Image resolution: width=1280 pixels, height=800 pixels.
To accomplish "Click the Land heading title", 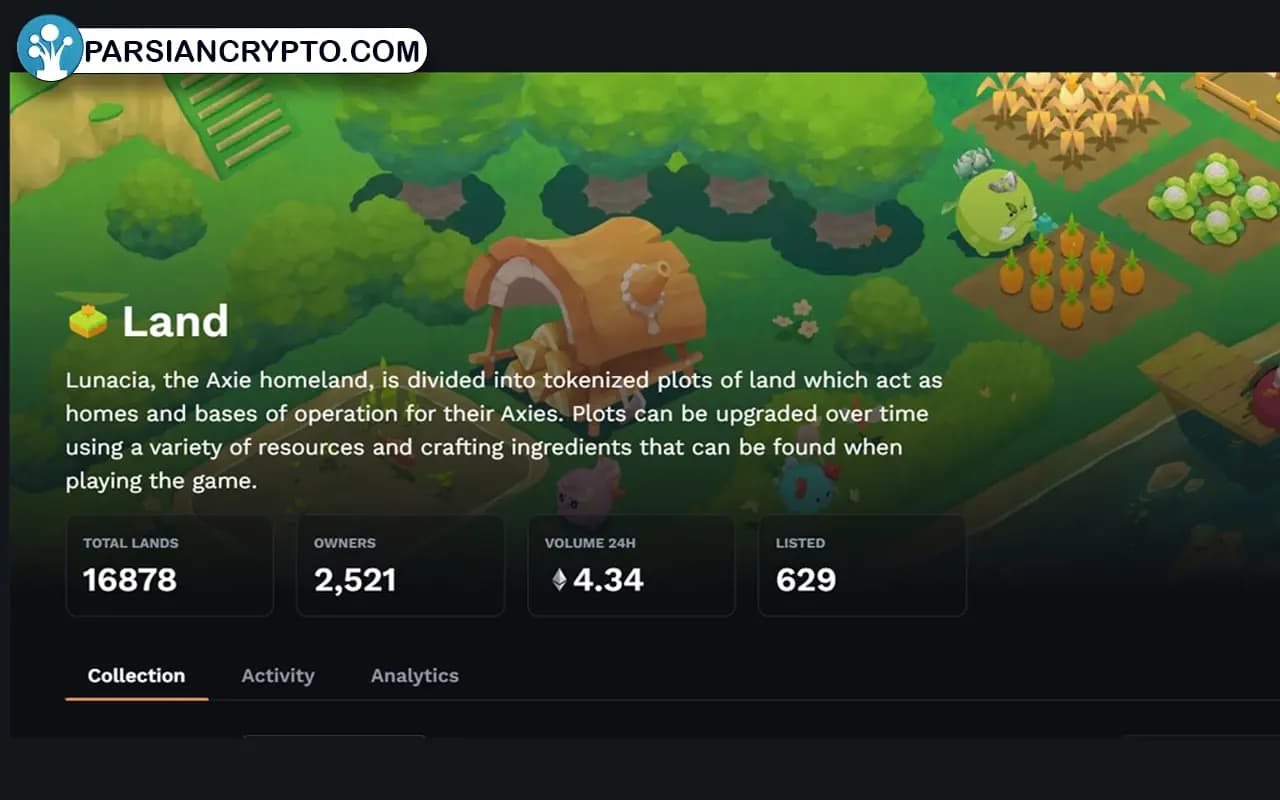I will click(x=176, y=322).
